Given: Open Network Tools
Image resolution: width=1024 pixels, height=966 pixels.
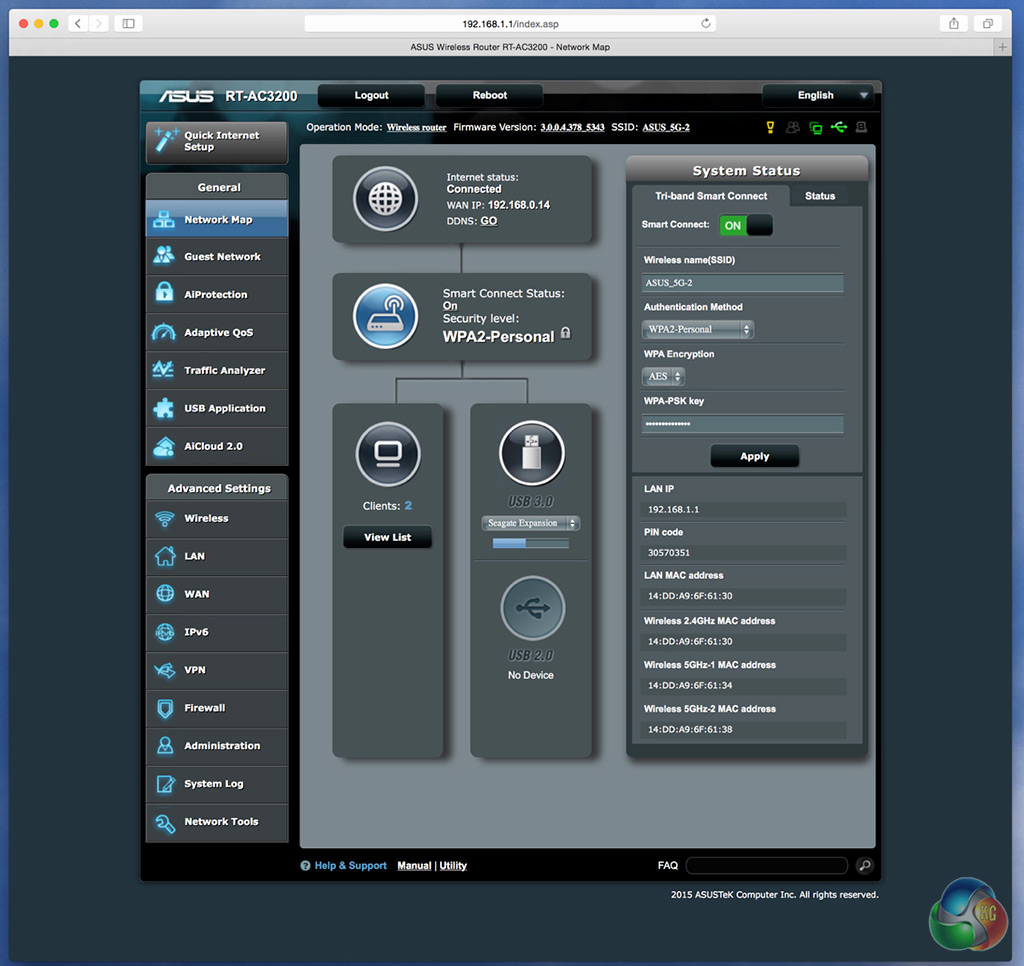Looking at the screenshot, I should coord(217,822).
